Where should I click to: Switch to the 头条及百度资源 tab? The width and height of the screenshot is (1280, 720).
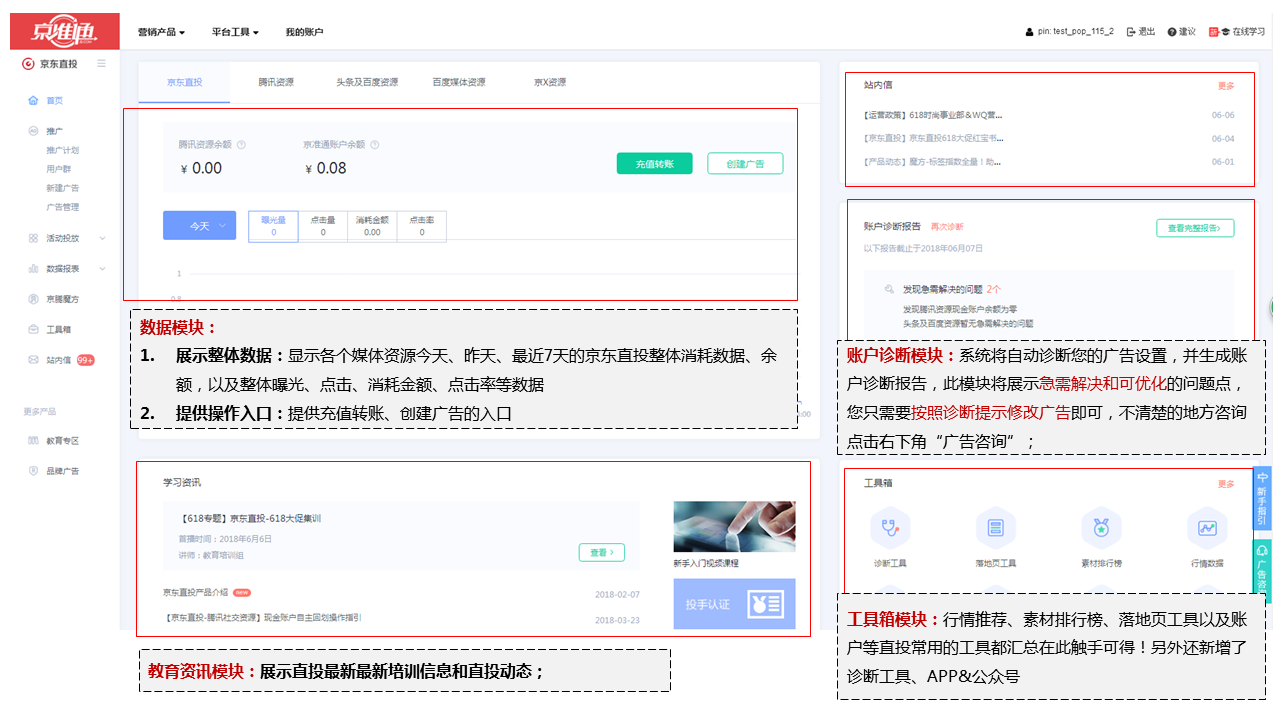pyautogui.click(x=367, y=82)
